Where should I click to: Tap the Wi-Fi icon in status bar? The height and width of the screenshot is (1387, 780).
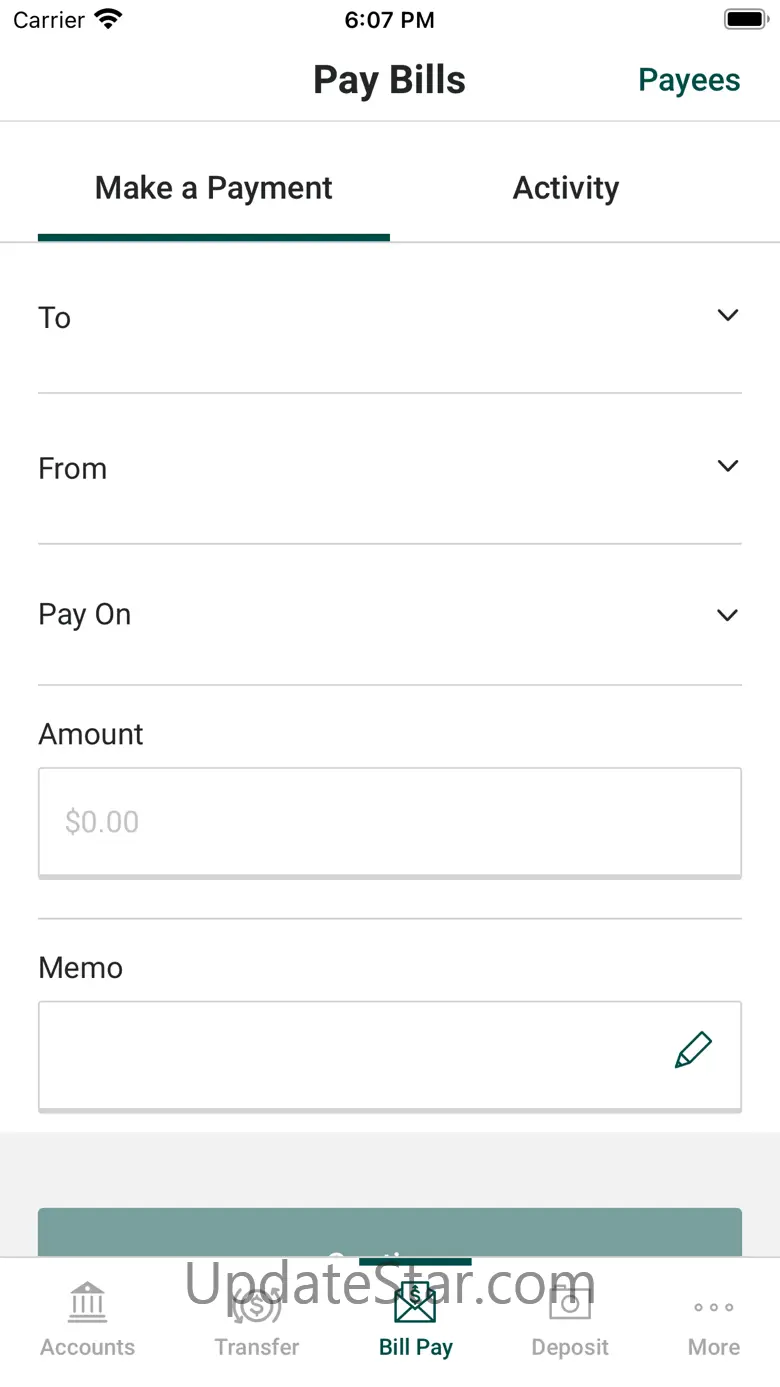coord(108,20)
